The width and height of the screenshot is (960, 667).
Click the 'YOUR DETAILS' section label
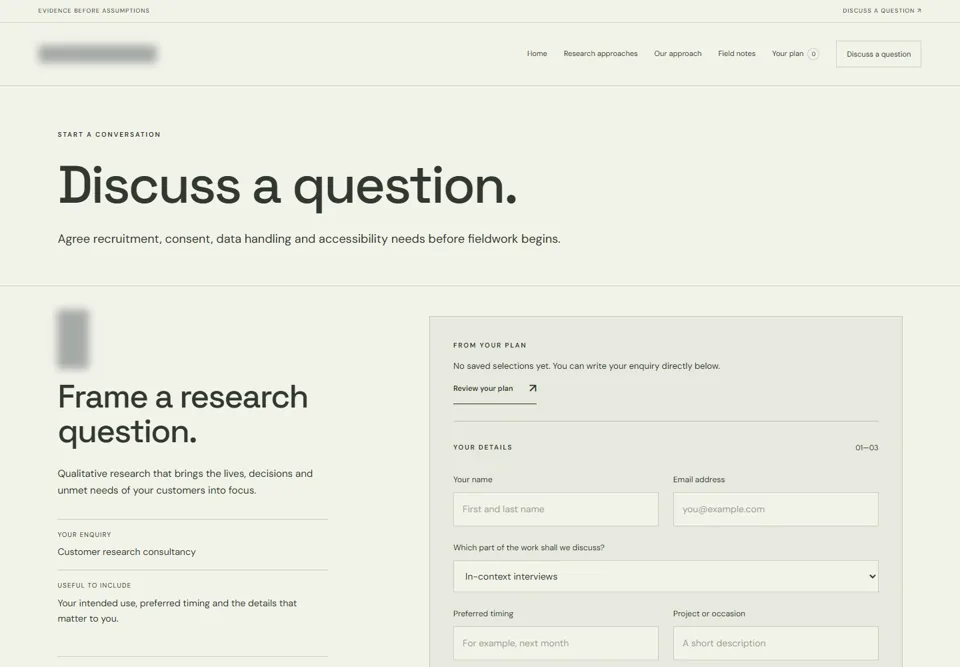[482, 448]
